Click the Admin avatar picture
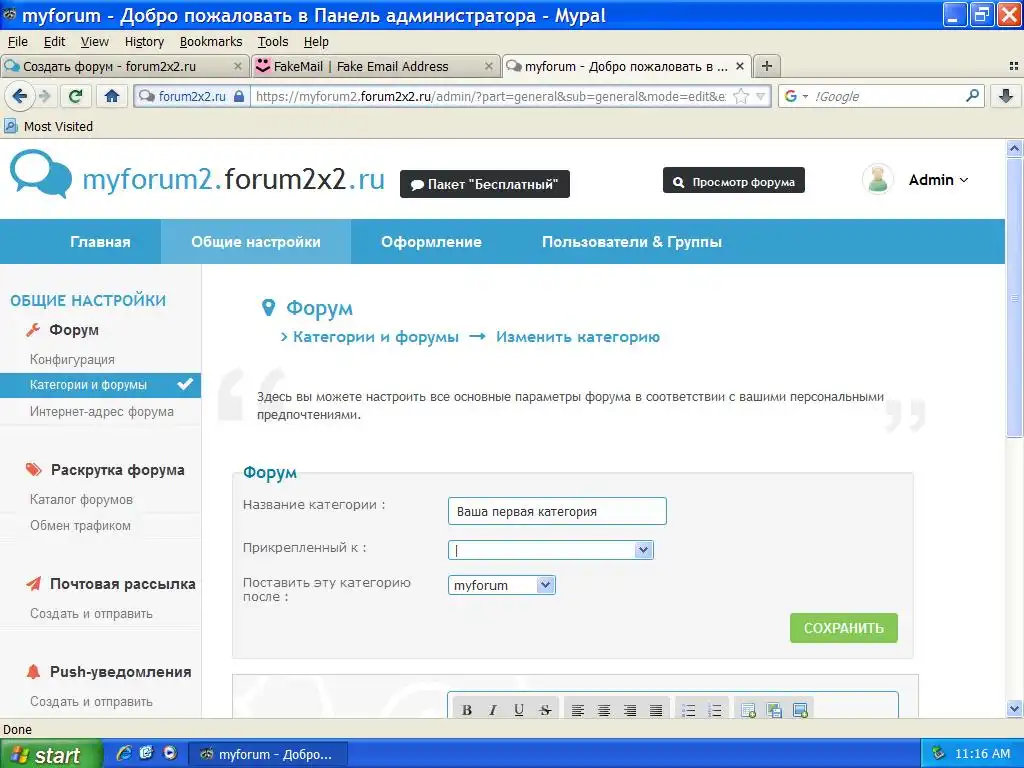This screenshot has height=768, width=1024. click(x=878, y=180)
